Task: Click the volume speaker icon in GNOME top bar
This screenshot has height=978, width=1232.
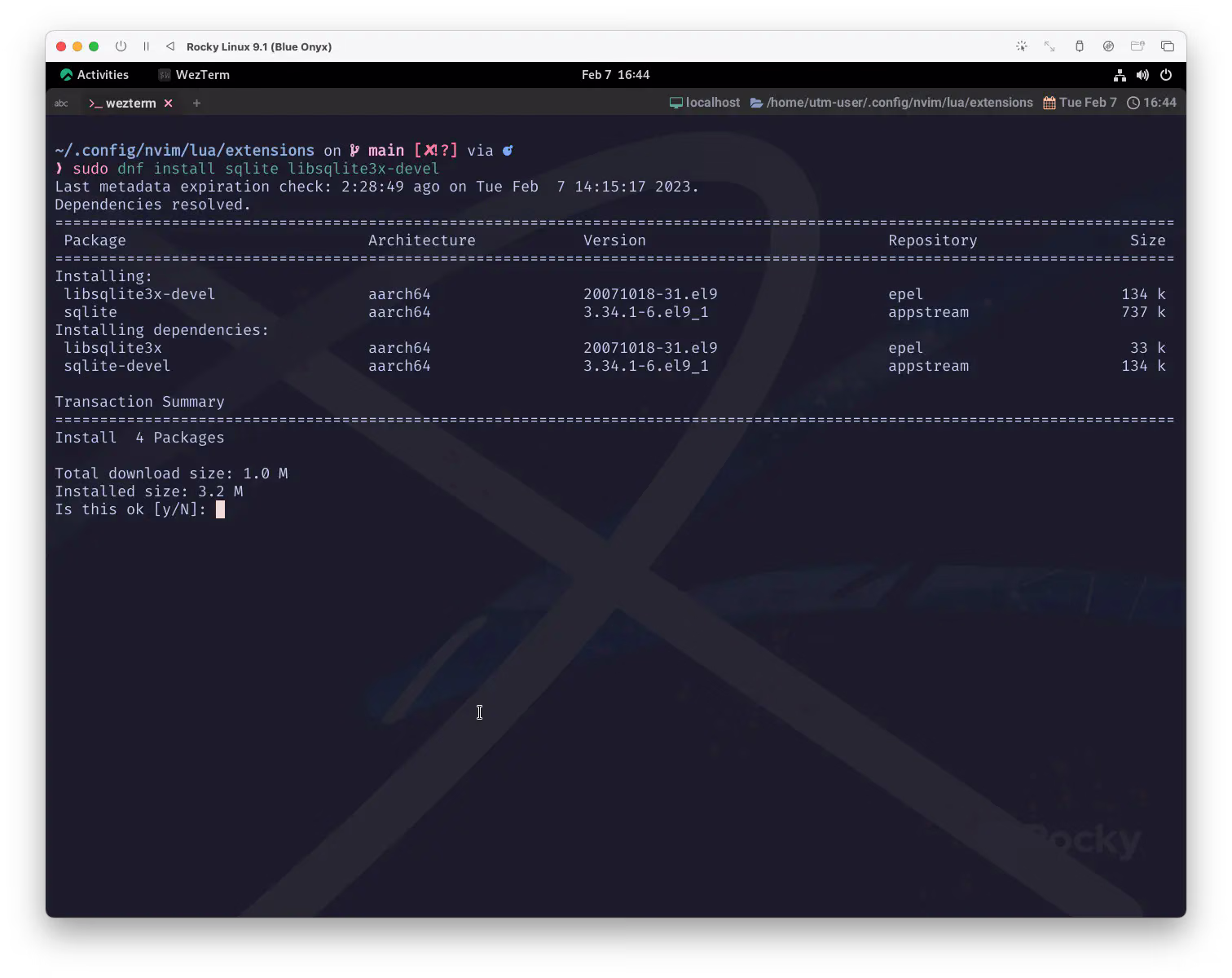Action: coord(1142,75)
